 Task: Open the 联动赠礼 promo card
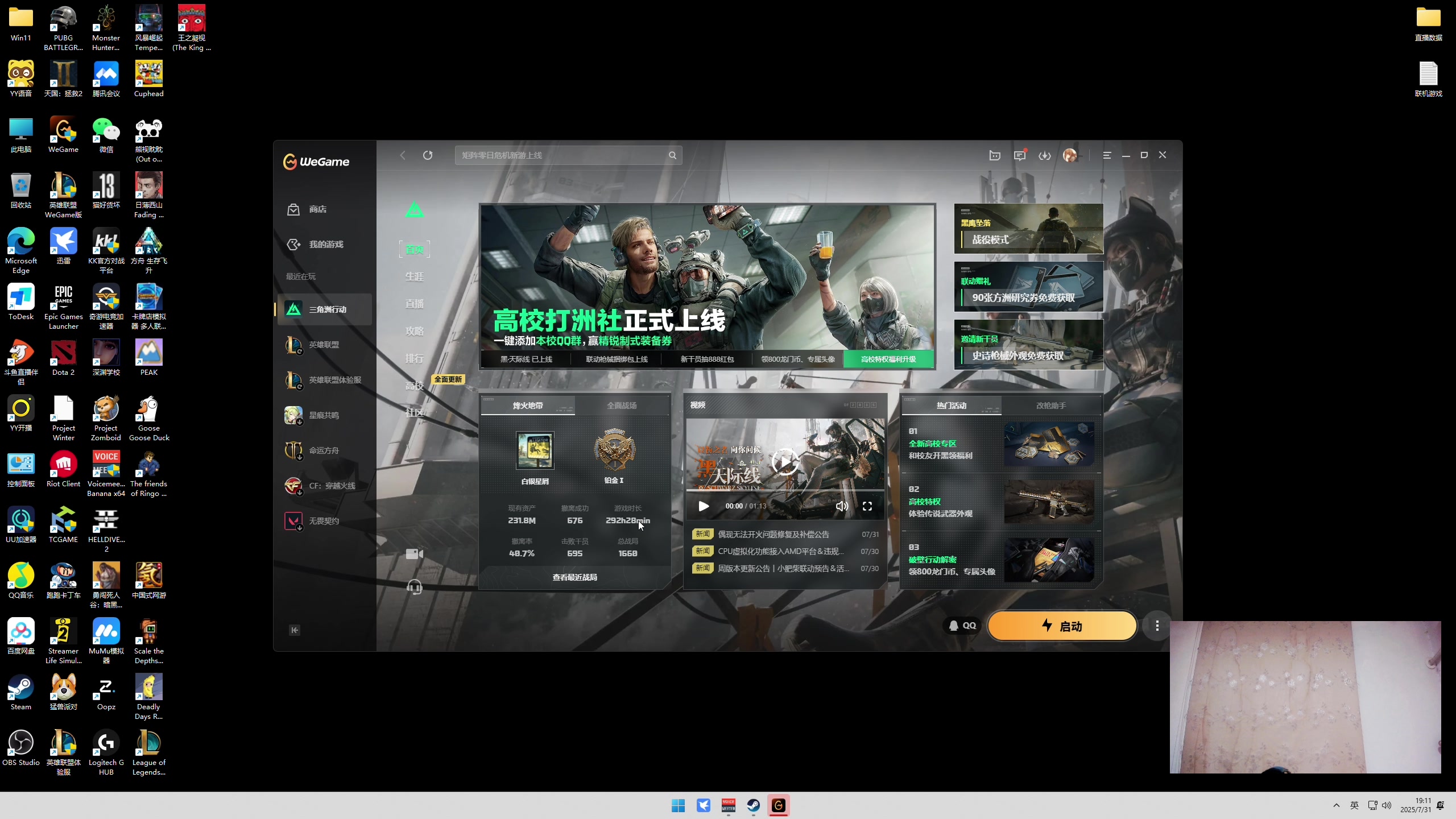[1028, 287]
